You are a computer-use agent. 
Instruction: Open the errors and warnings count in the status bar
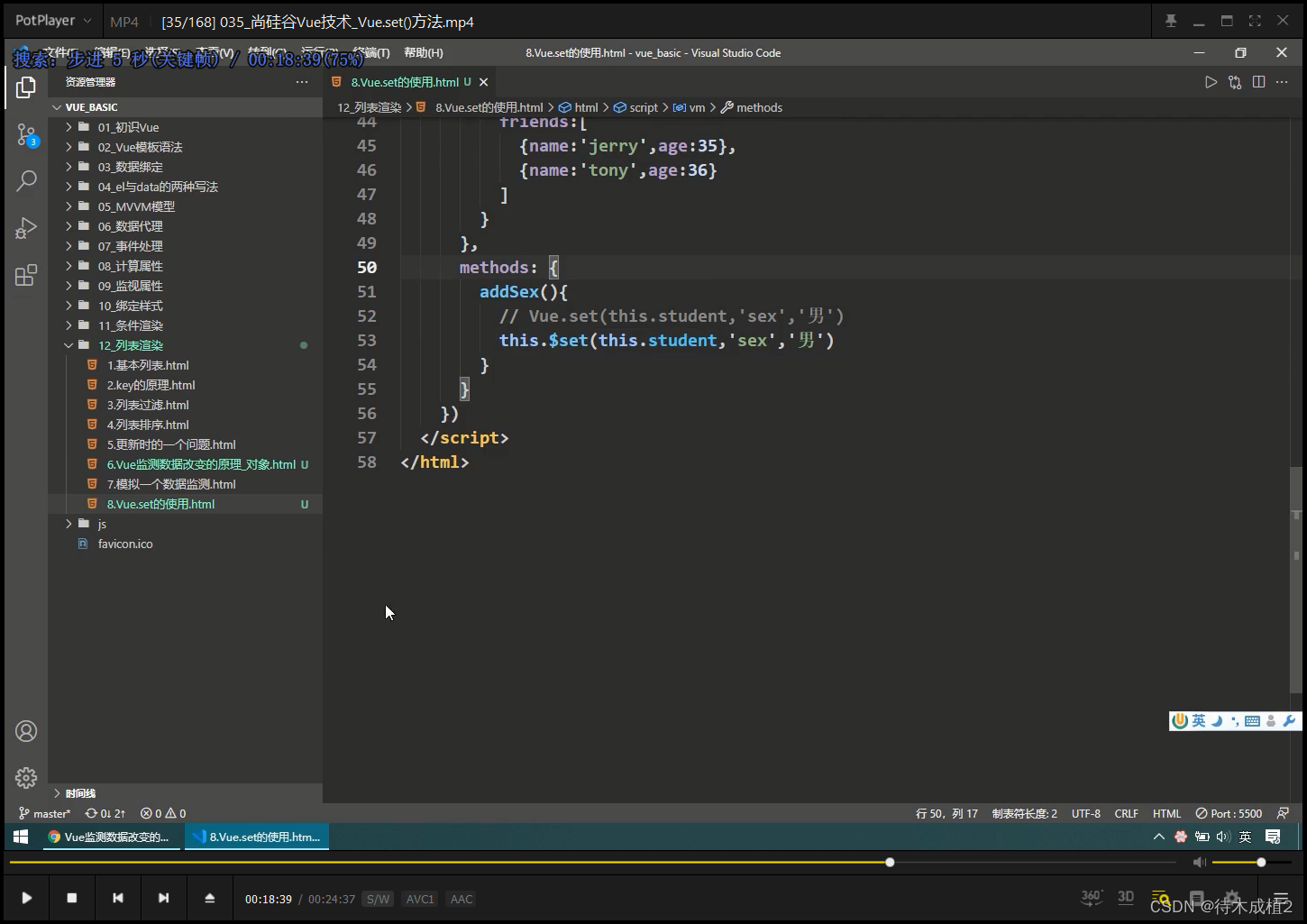point(163,813)
